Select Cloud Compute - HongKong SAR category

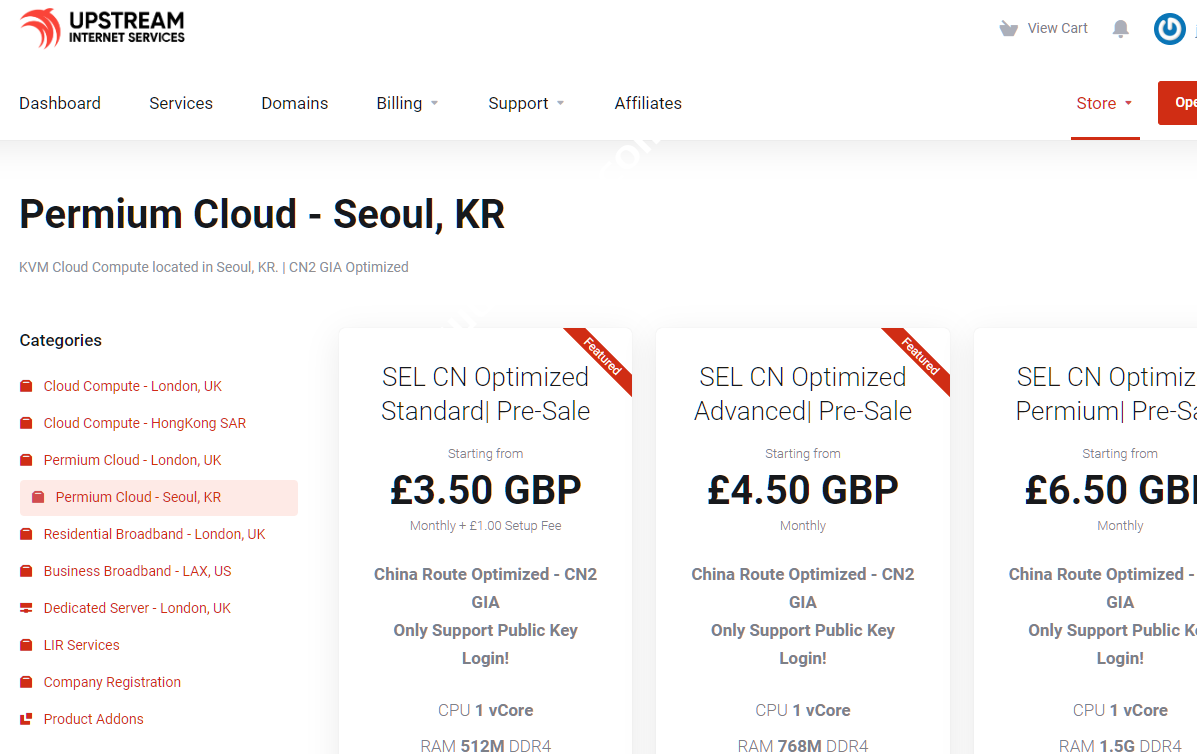[144, 423]
